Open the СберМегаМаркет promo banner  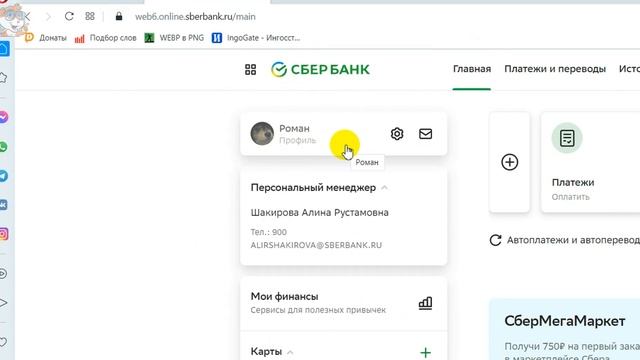(564, 329)
